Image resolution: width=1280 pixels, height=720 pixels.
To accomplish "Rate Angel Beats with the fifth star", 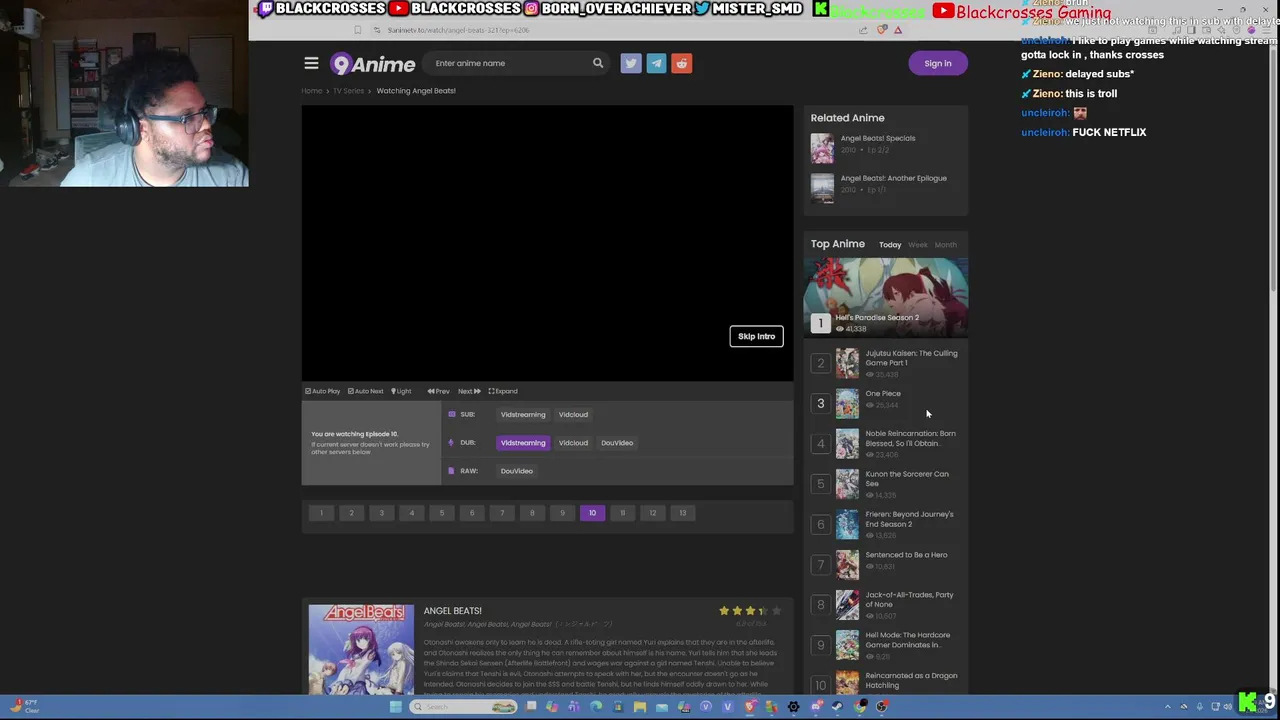I will click(776, 610).
